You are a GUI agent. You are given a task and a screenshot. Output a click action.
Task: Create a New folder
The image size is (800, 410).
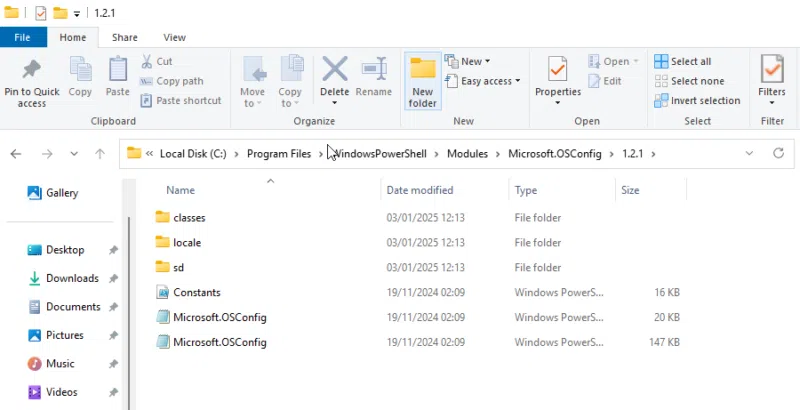422,82
